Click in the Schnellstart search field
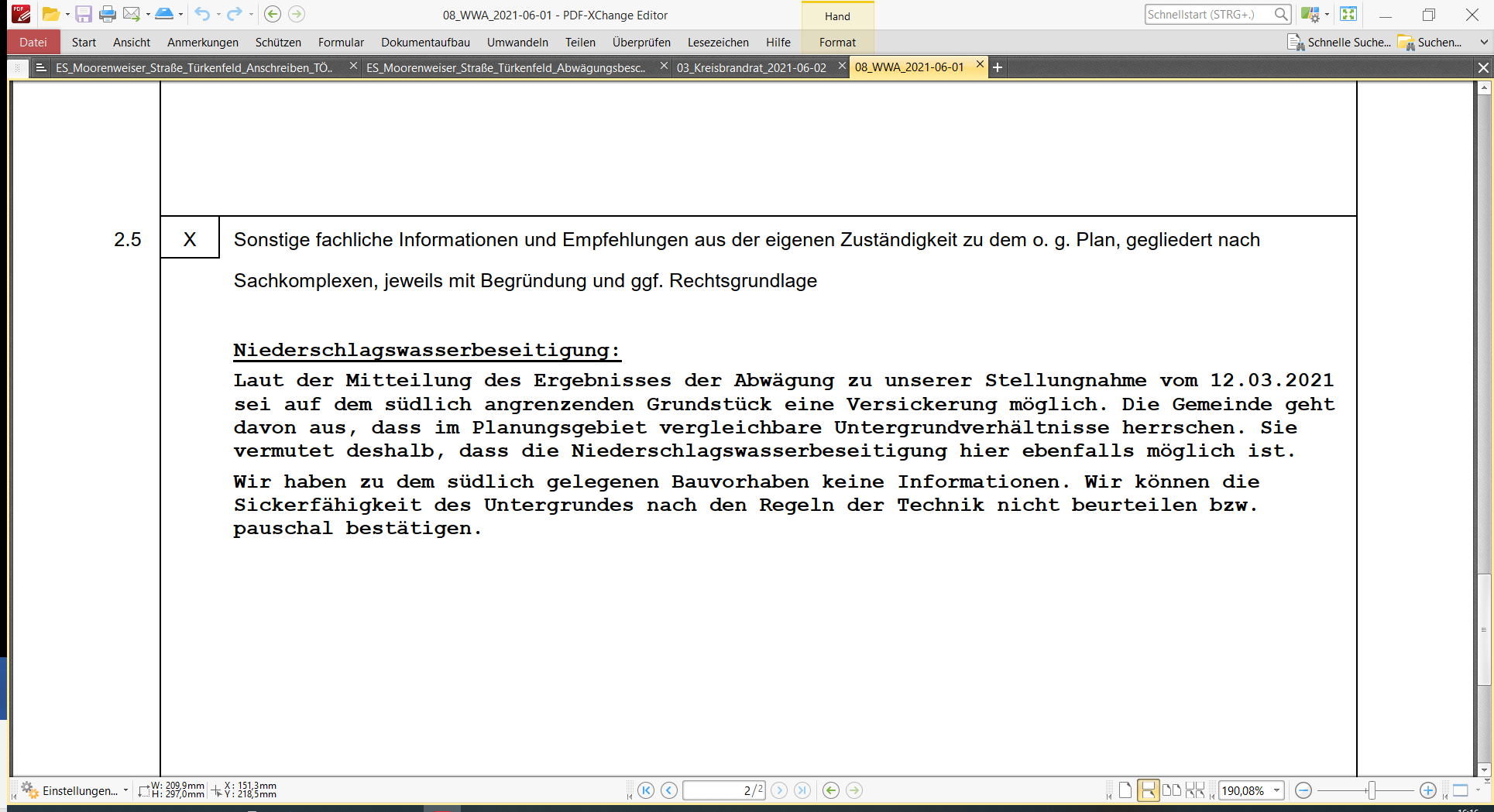This screenshot has height=812, width=1494. click(1208, 14)
